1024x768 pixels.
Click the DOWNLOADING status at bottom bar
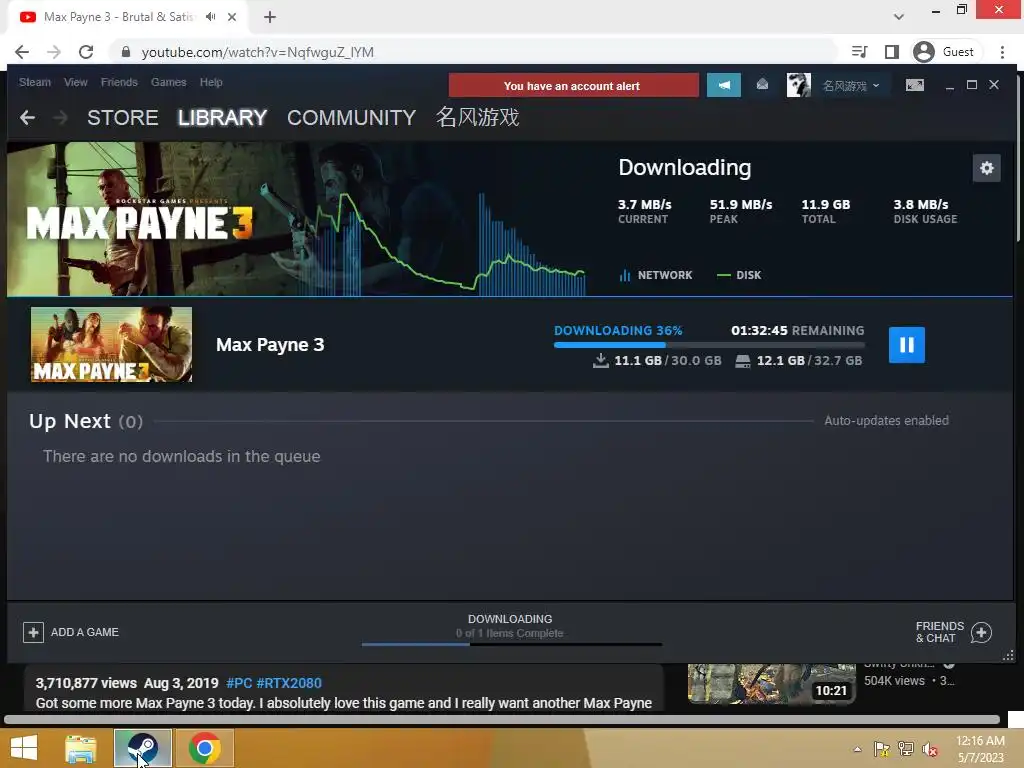pyautogui.click(x=510, y=619)
